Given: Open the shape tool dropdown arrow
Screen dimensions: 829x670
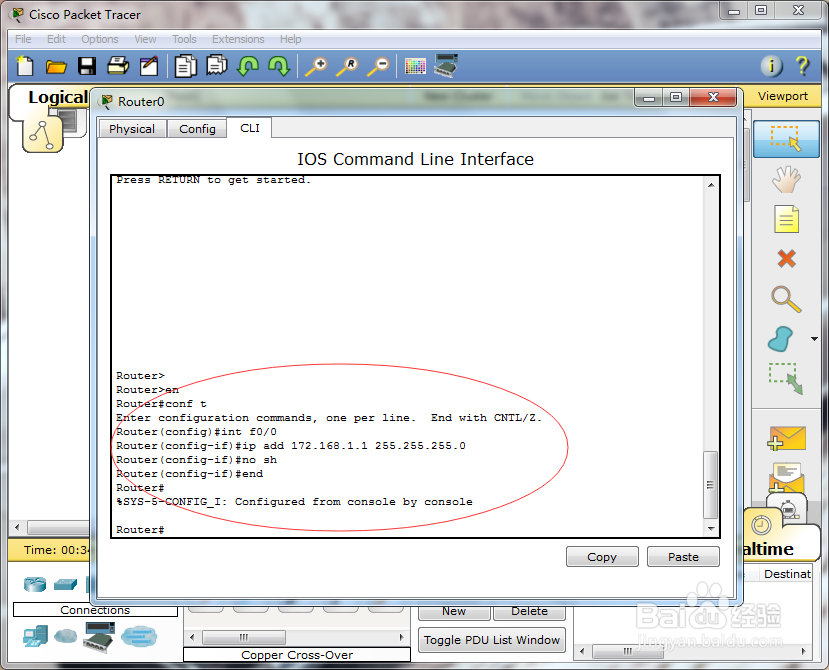Looking at the screenshot, I should click(814, 339).
